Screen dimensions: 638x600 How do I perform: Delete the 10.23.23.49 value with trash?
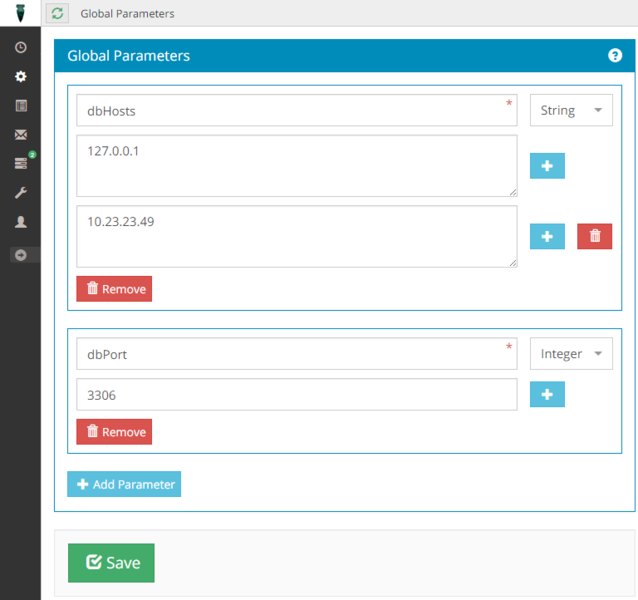[594, 236]
